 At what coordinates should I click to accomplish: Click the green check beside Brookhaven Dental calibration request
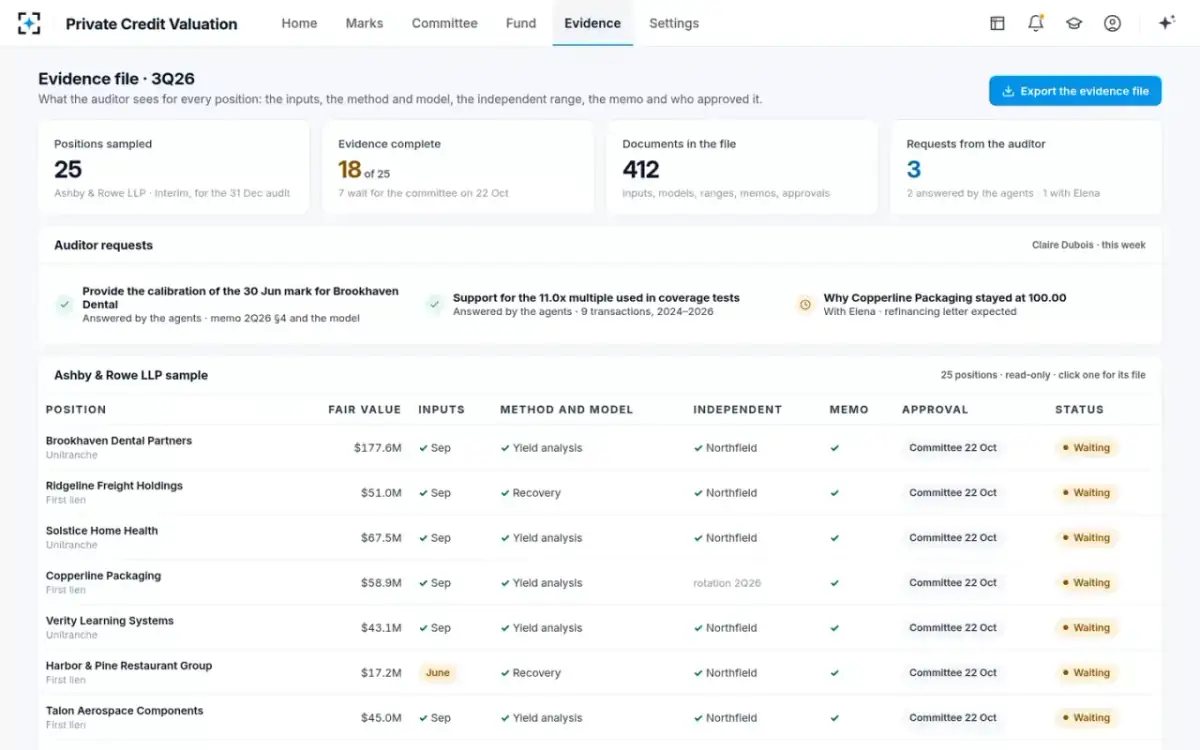point(64,304)
